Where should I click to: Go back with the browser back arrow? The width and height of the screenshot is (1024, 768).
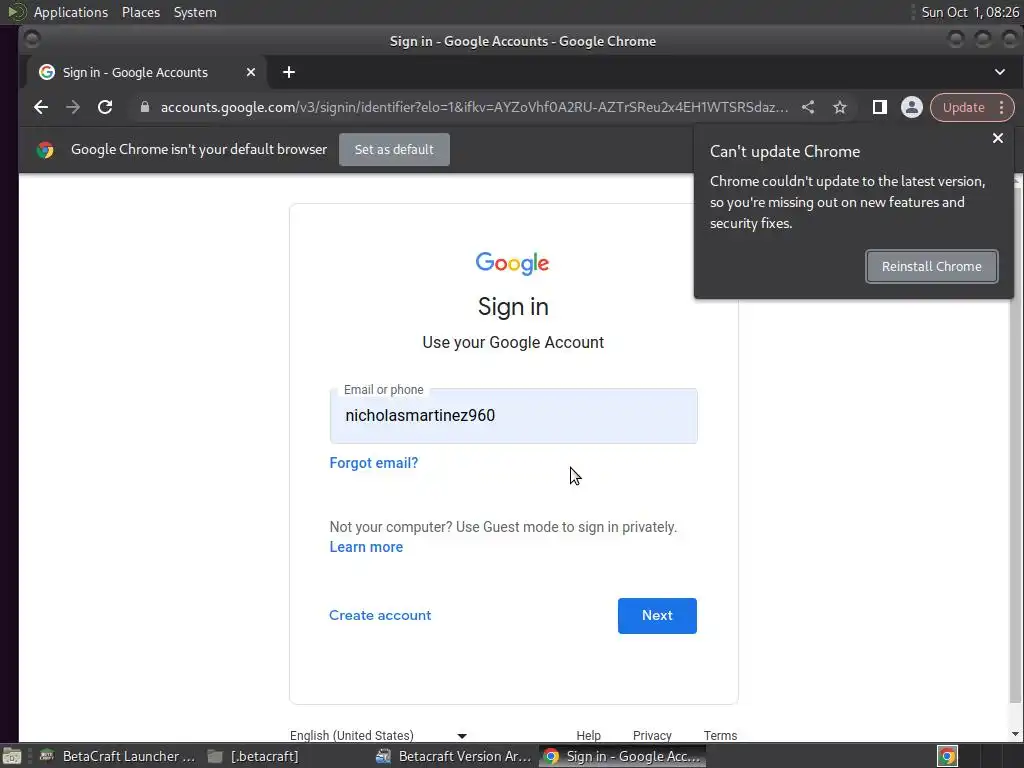pyautogui.click(x=41, y=107)
